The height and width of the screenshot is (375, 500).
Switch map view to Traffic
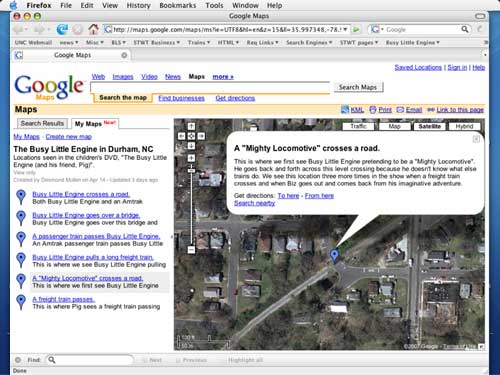click(x=358, y=126)
